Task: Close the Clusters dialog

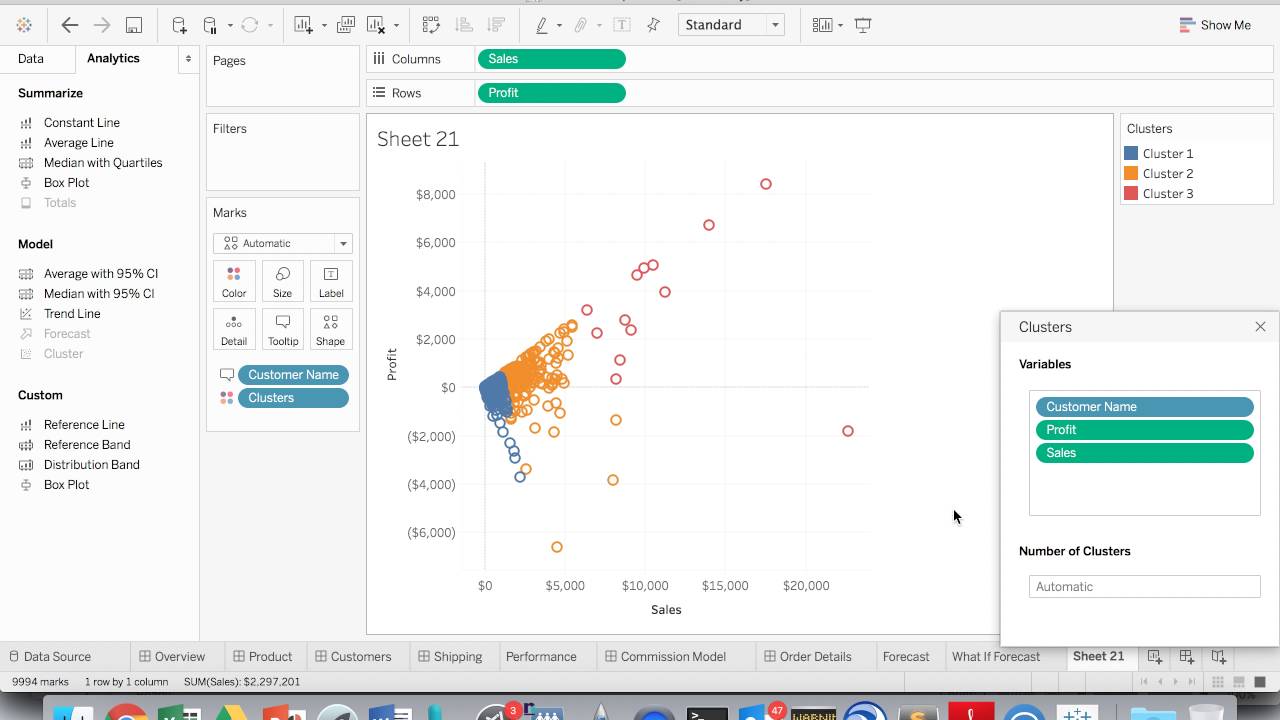Action: (x=1260, y=327)
